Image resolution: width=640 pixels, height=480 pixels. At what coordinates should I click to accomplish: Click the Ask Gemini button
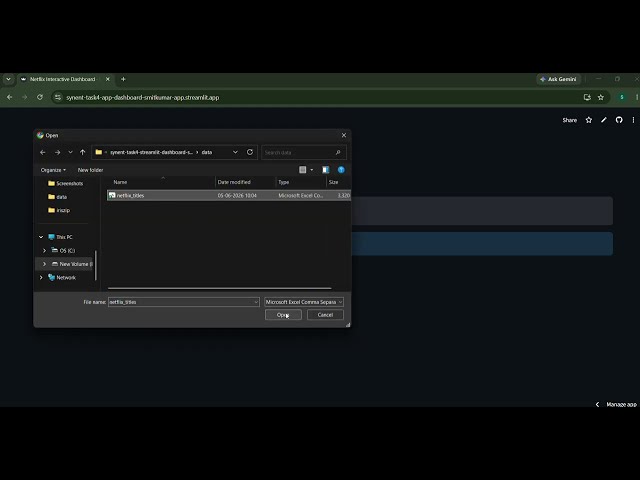coord(558,79)
